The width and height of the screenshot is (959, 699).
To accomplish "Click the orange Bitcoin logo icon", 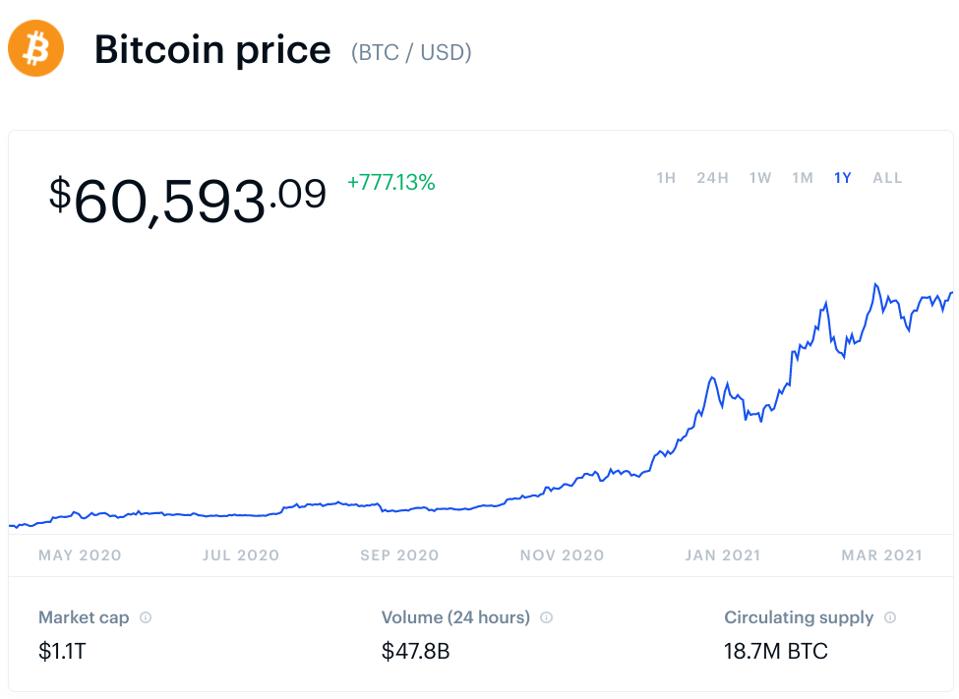I will coord(36,49).
